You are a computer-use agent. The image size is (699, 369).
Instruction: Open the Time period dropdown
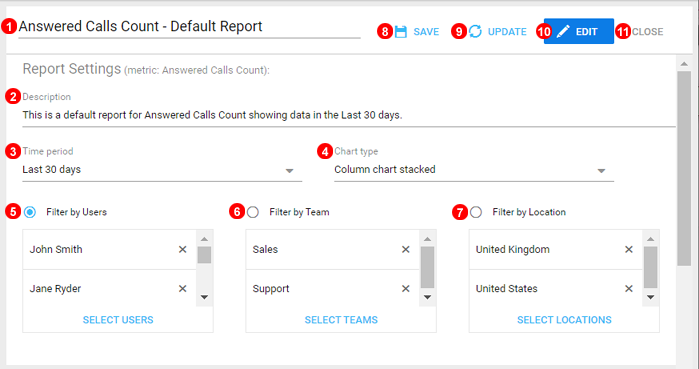coord(162,170)
